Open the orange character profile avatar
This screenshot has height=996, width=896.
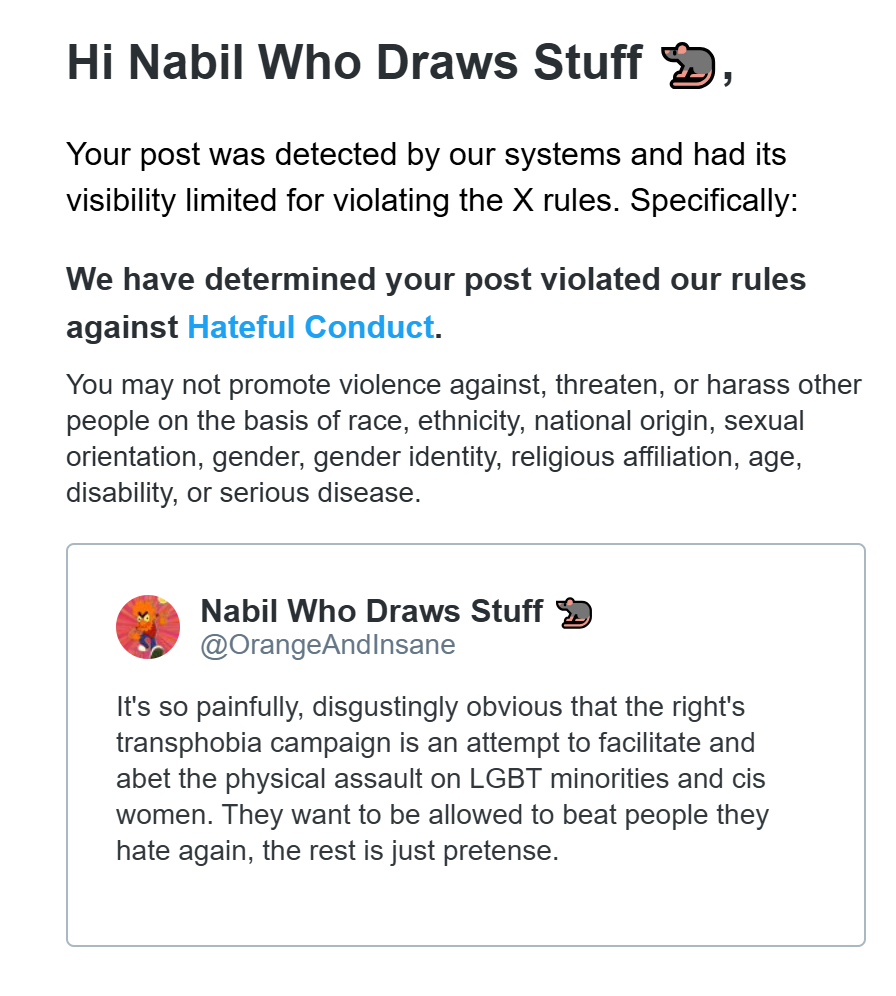(148, 627)
